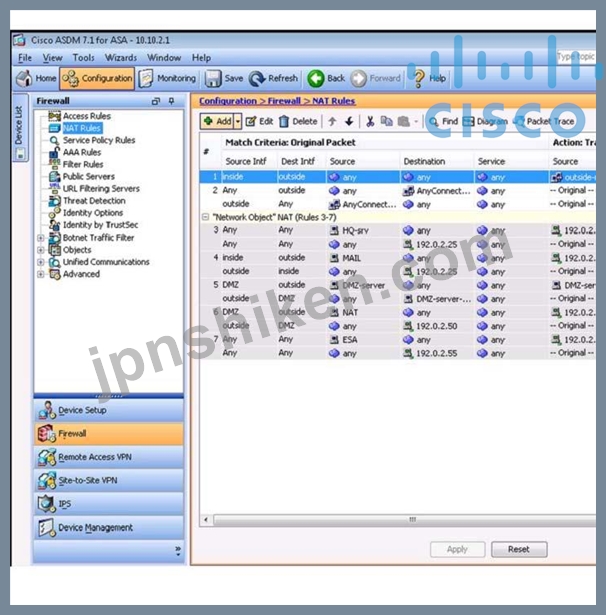Go Back with the green arrow

tap(326, 78)
